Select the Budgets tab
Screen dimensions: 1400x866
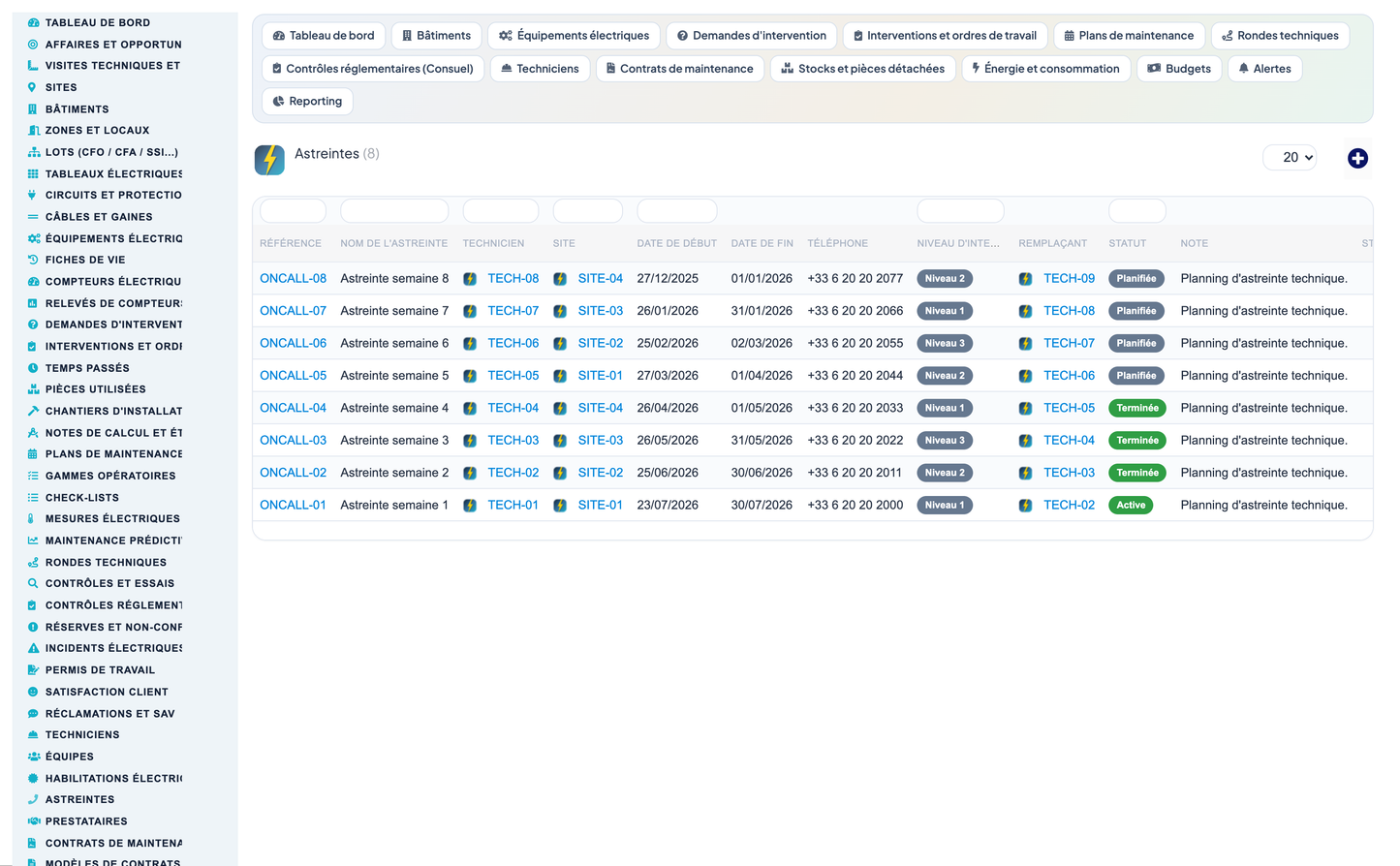[1179, 69]
